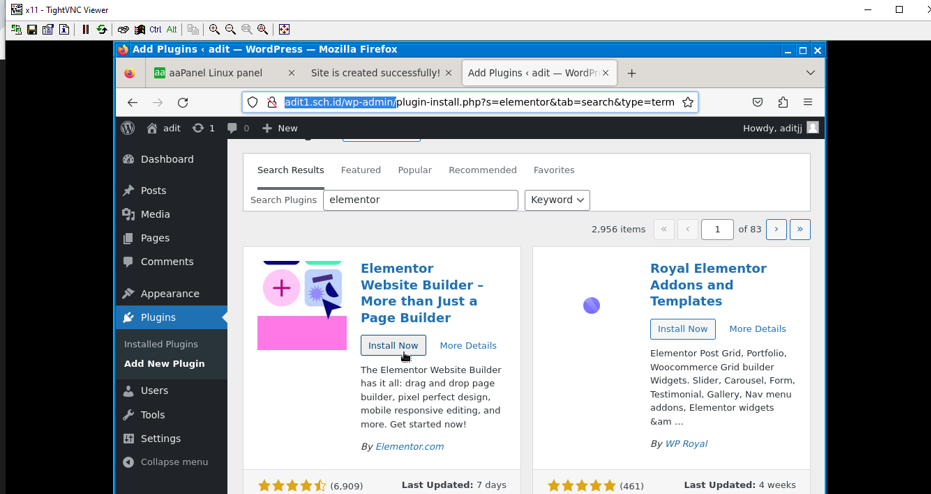
Task: Open updates indicator in admin bar
Action: 203,128
